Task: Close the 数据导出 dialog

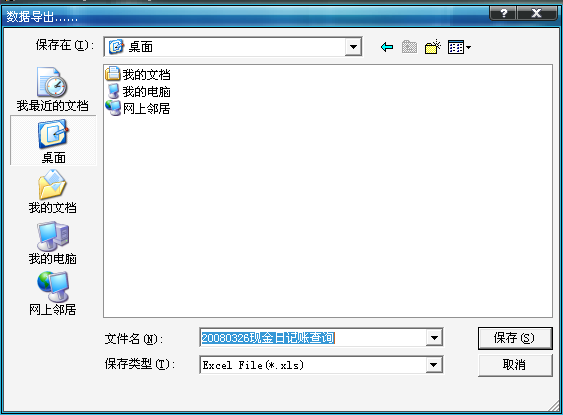Action: tap(536, 13)
